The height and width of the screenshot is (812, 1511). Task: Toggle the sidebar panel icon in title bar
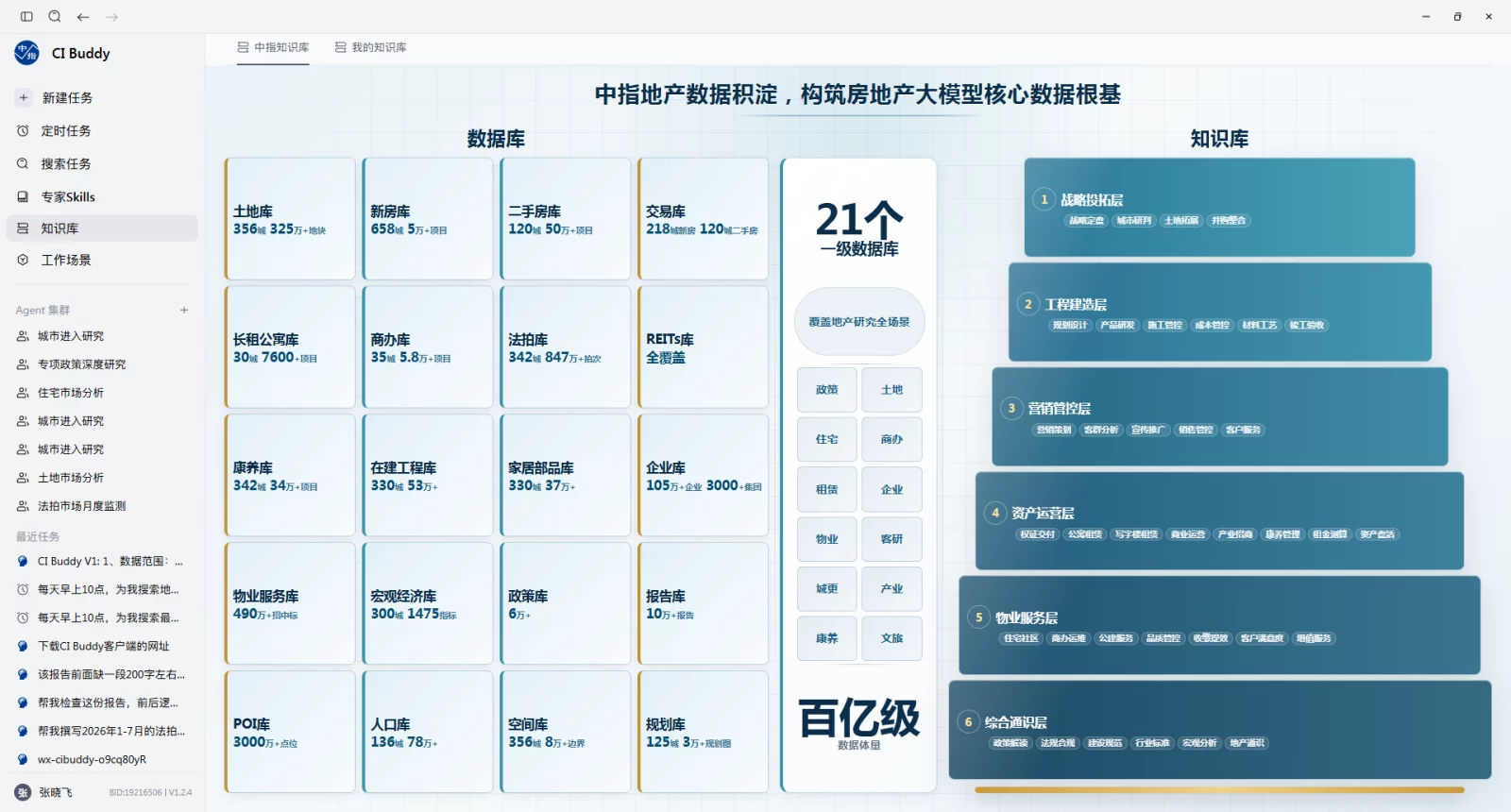[26, 17]
